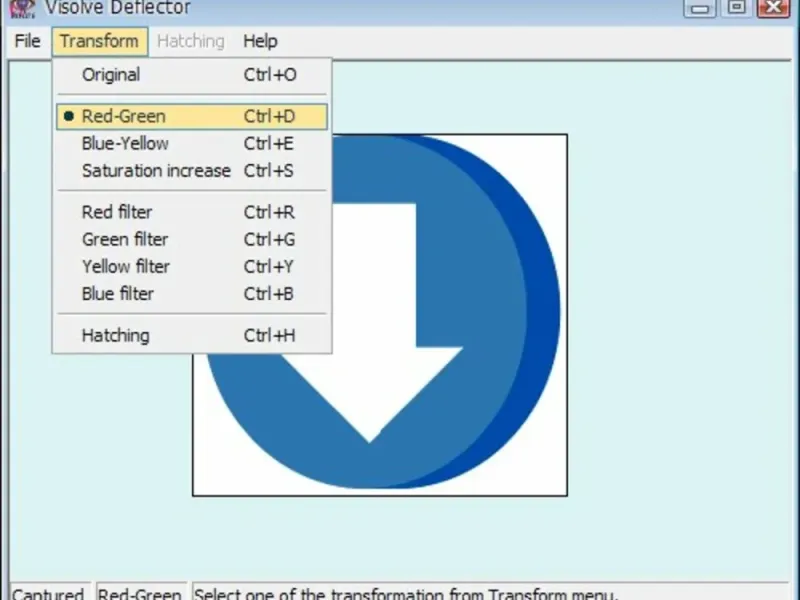Select the Blue-Yellow transformation
The width and height of the screenshot is (800, 600).
pos(192,143)
